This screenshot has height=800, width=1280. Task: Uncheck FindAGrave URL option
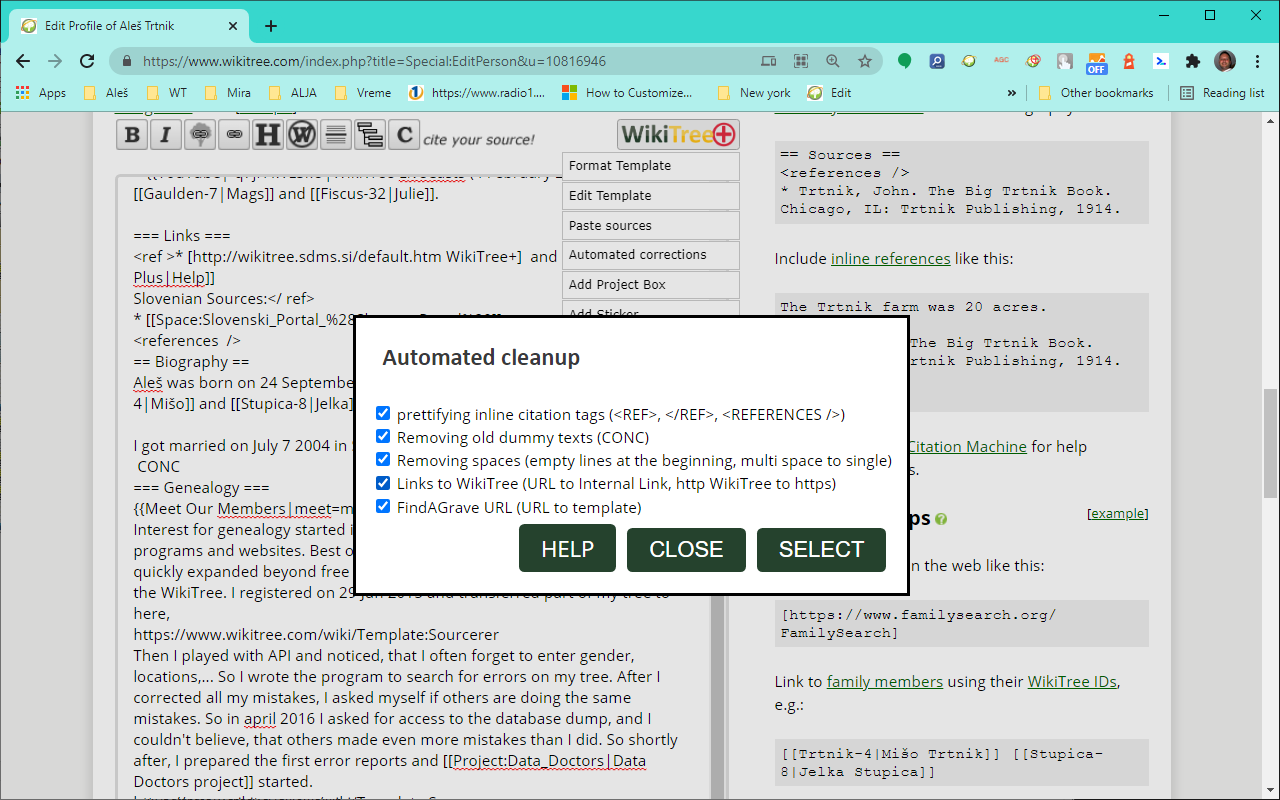[383, 506]
